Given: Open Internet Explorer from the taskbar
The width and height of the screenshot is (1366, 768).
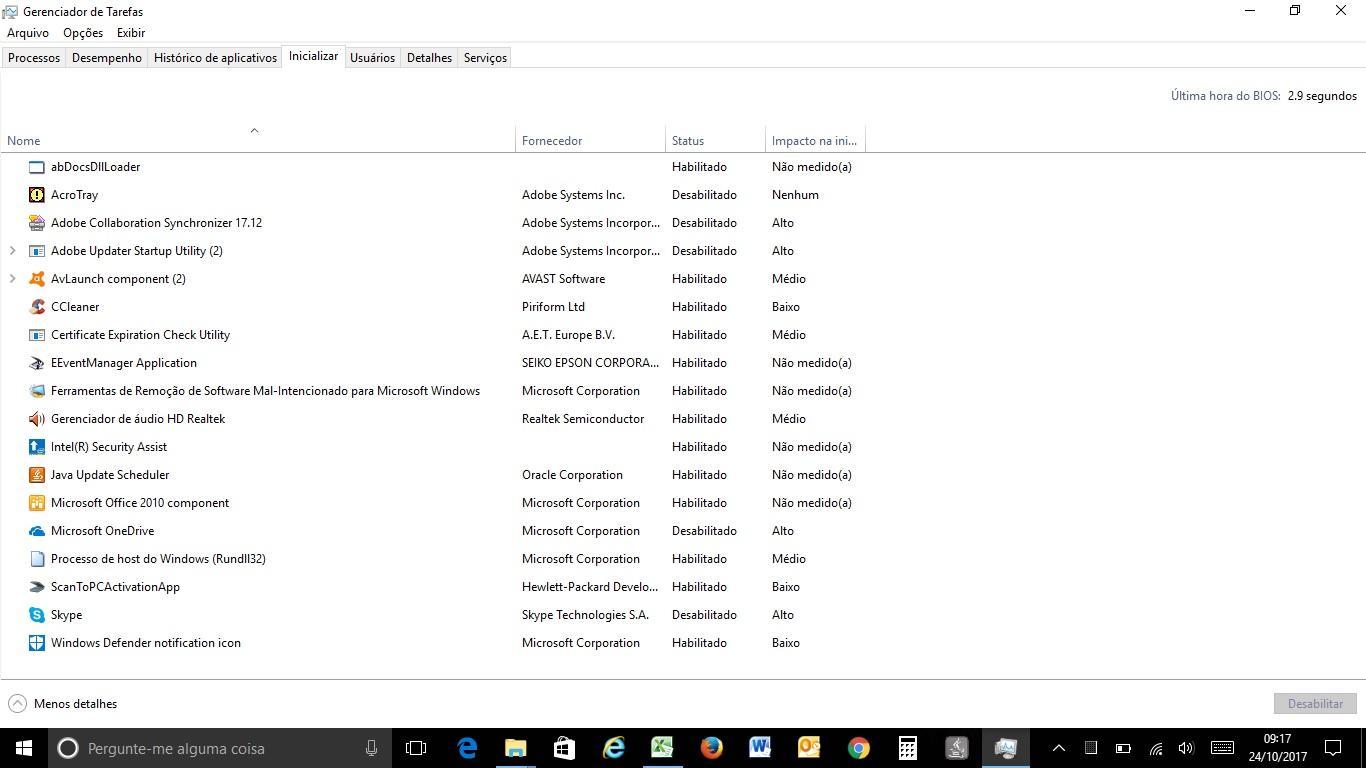Looking at the screenshot, I should [613, 748].
